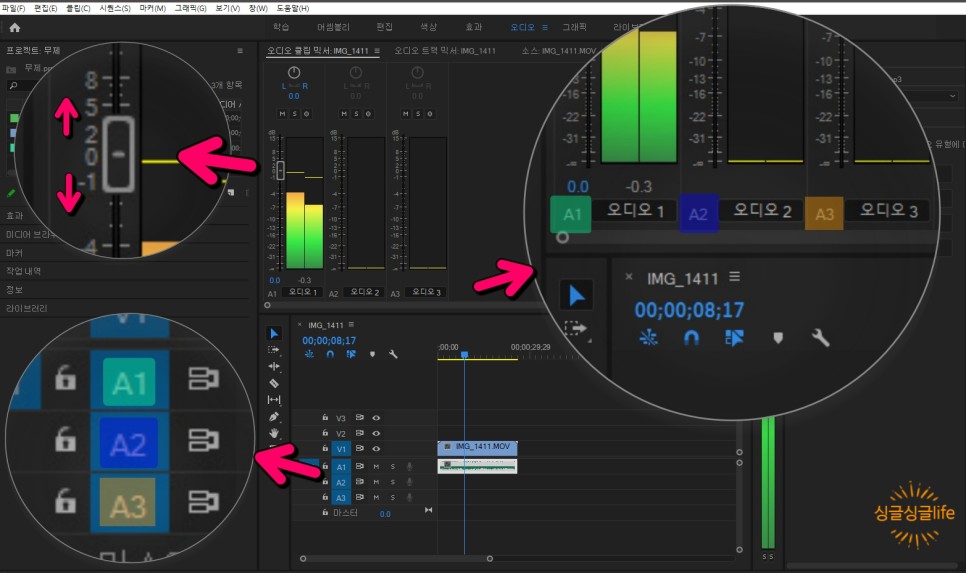Click the timeline horizontal zoom scrollbar
The image size is (966, 573).
pyautogui.click(x=396, y=559)
